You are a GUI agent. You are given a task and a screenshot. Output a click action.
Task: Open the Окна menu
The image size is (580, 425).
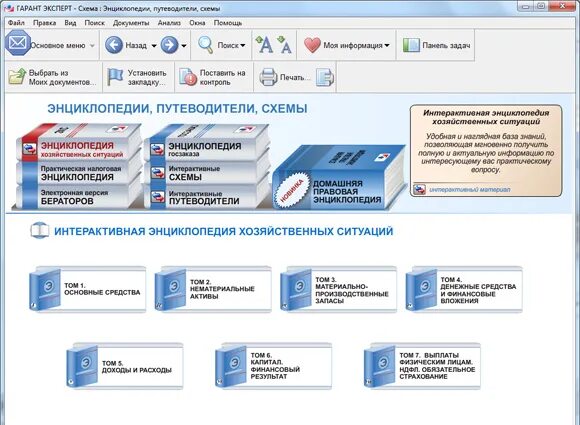click(x=197, y=23)
